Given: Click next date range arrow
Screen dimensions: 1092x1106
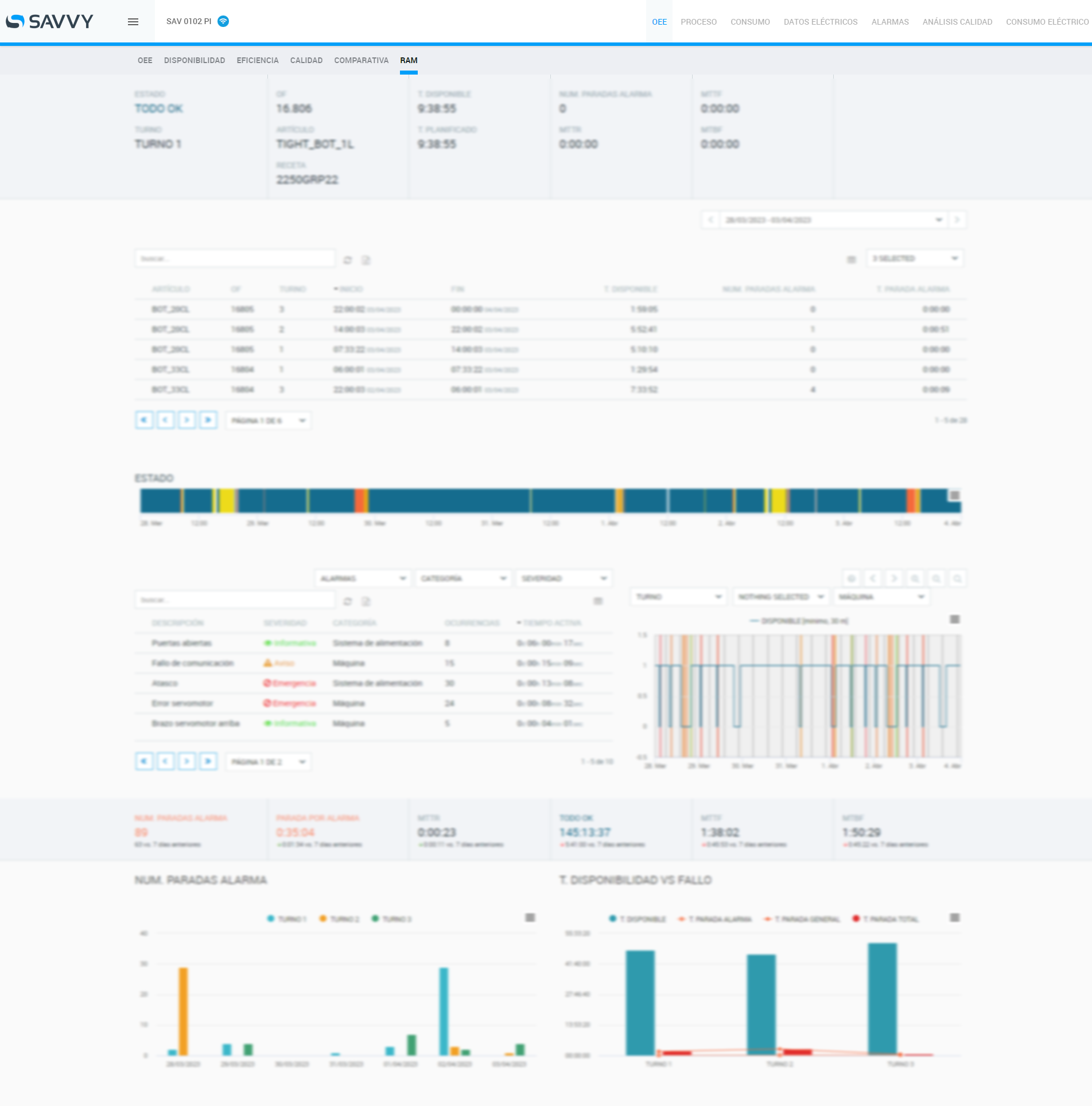Looking at the screenshot, I should point(957,220).
